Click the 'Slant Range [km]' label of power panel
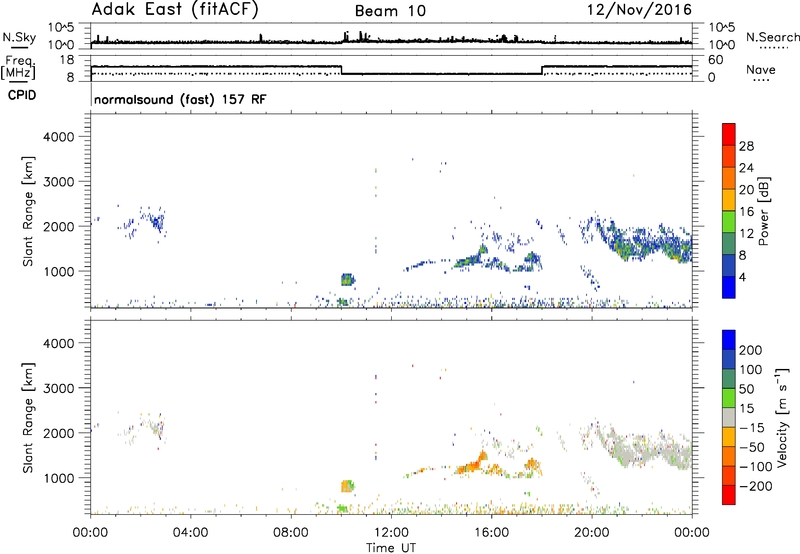 coord(28,211)
